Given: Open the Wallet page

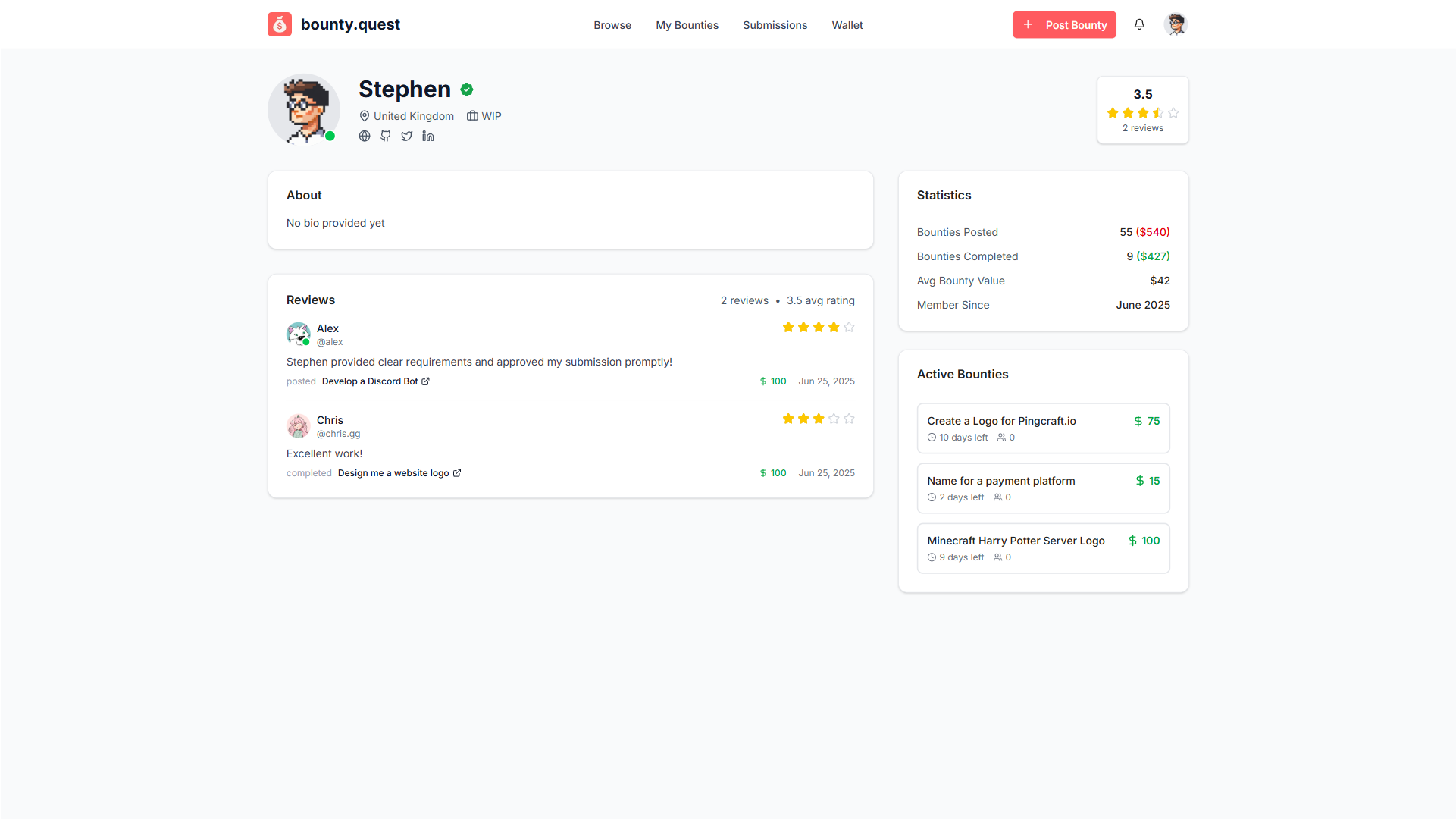Looking at the screenshot, I should click(847, 25).
